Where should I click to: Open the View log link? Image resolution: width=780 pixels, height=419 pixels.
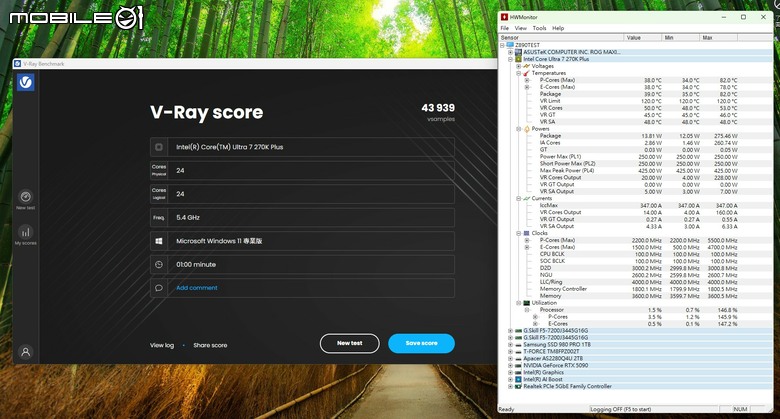click(x=162, y=345)
